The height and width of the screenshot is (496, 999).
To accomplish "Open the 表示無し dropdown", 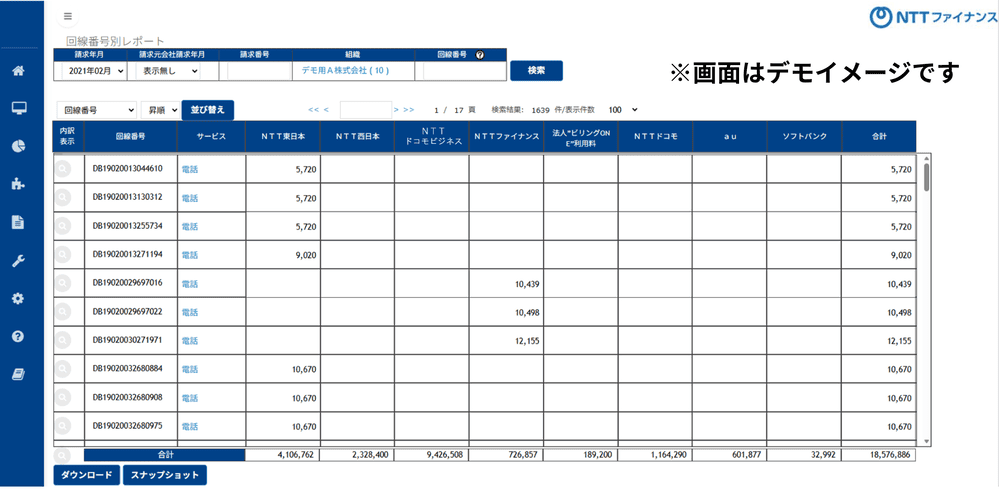I will coord(169,71).
